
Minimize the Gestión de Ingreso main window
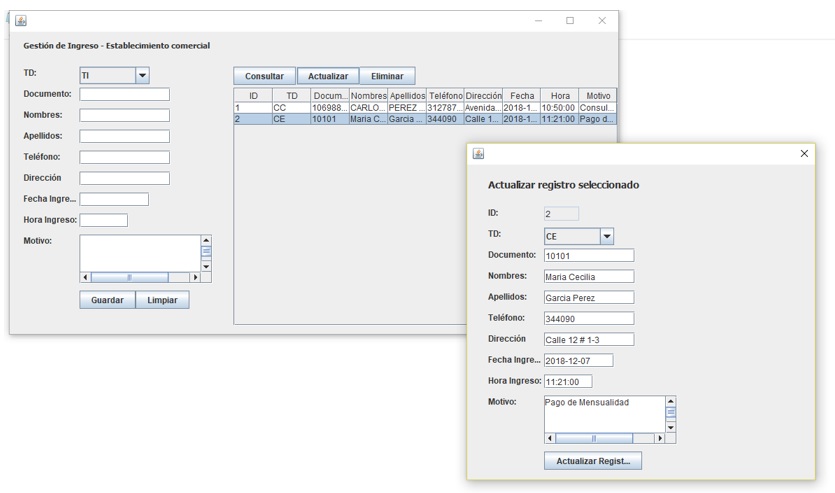(538, 20)
